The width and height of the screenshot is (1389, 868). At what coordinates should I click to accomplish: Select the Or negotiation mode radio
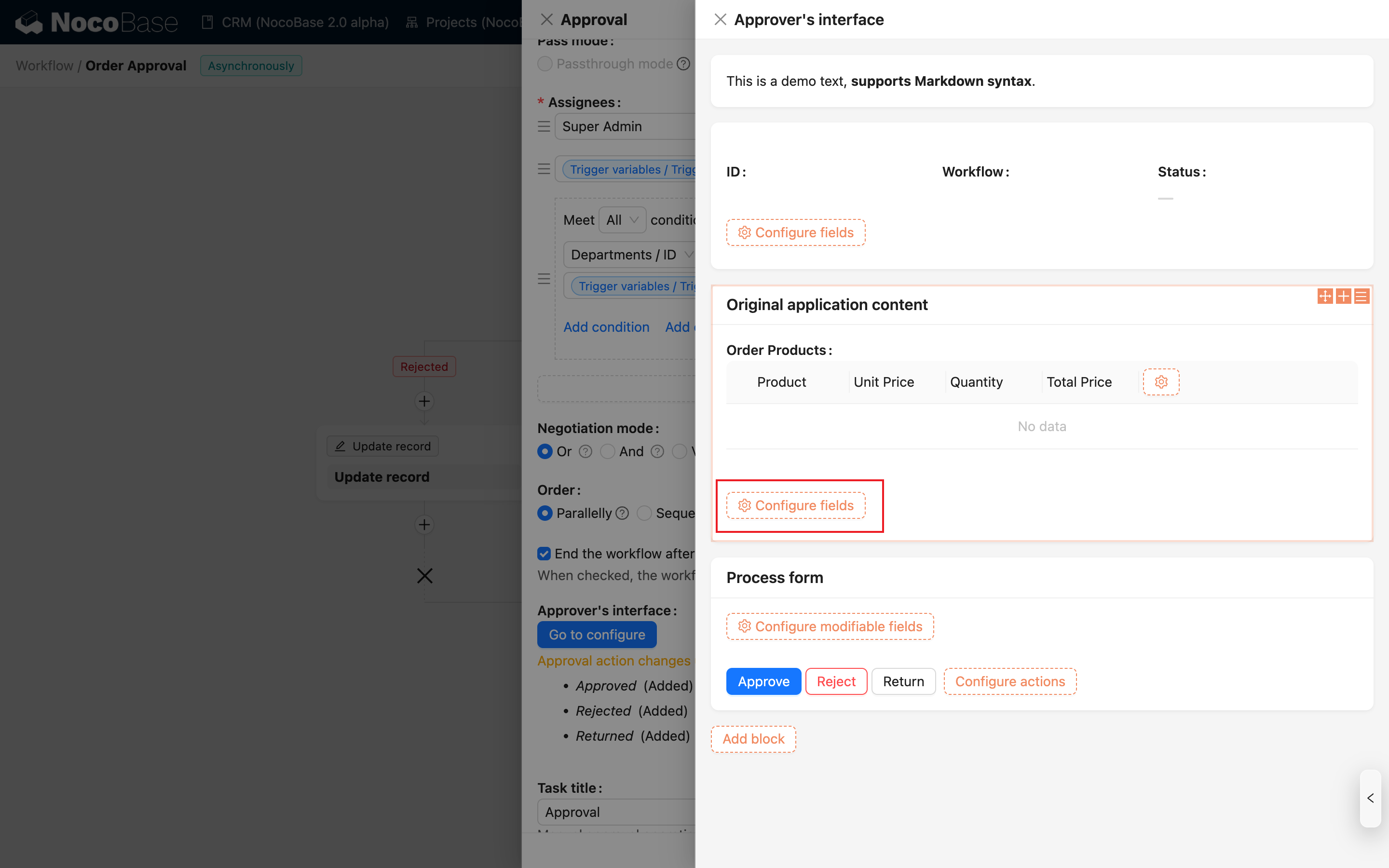(x=545, y=452)
